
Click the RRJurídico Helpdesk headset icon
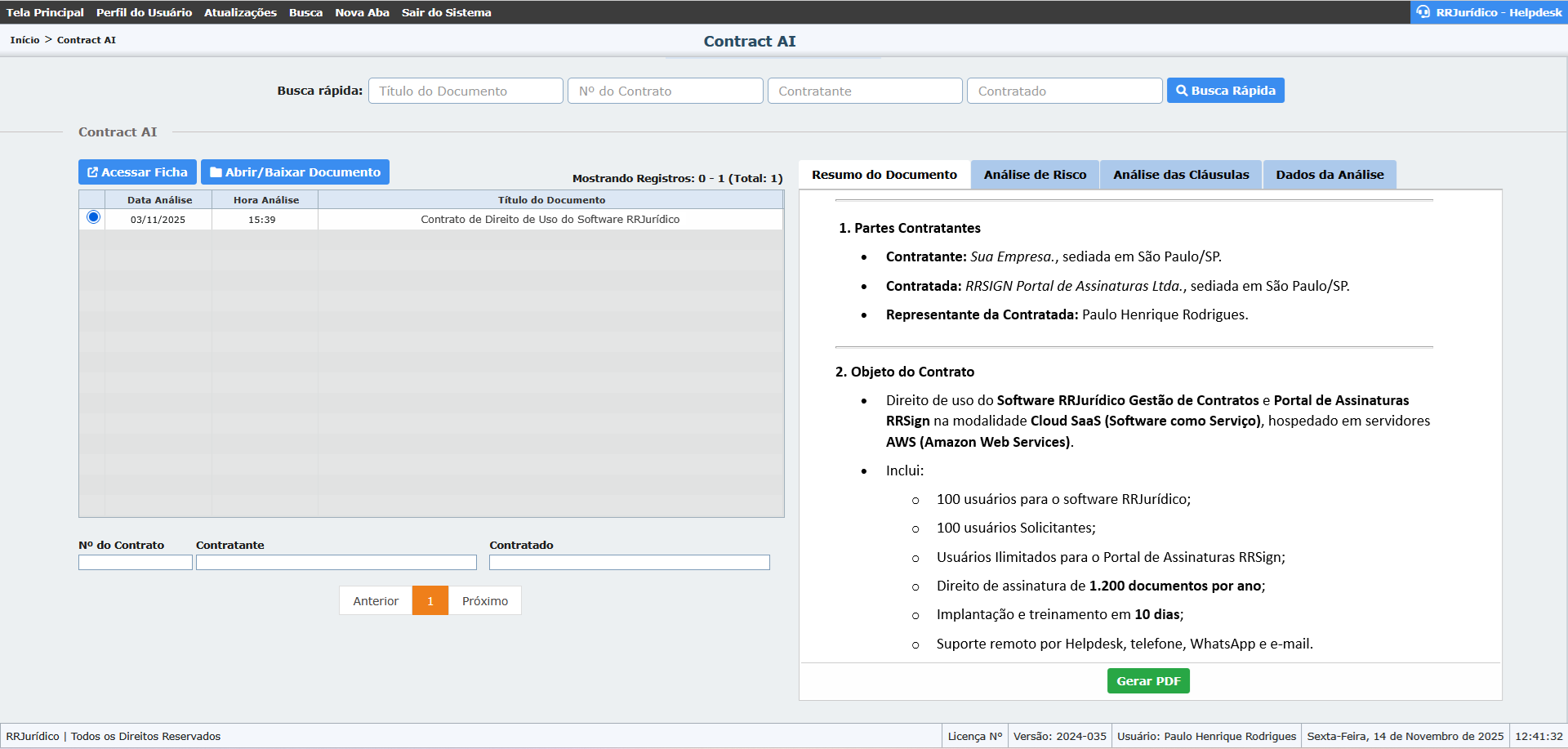pos(1423,12)
